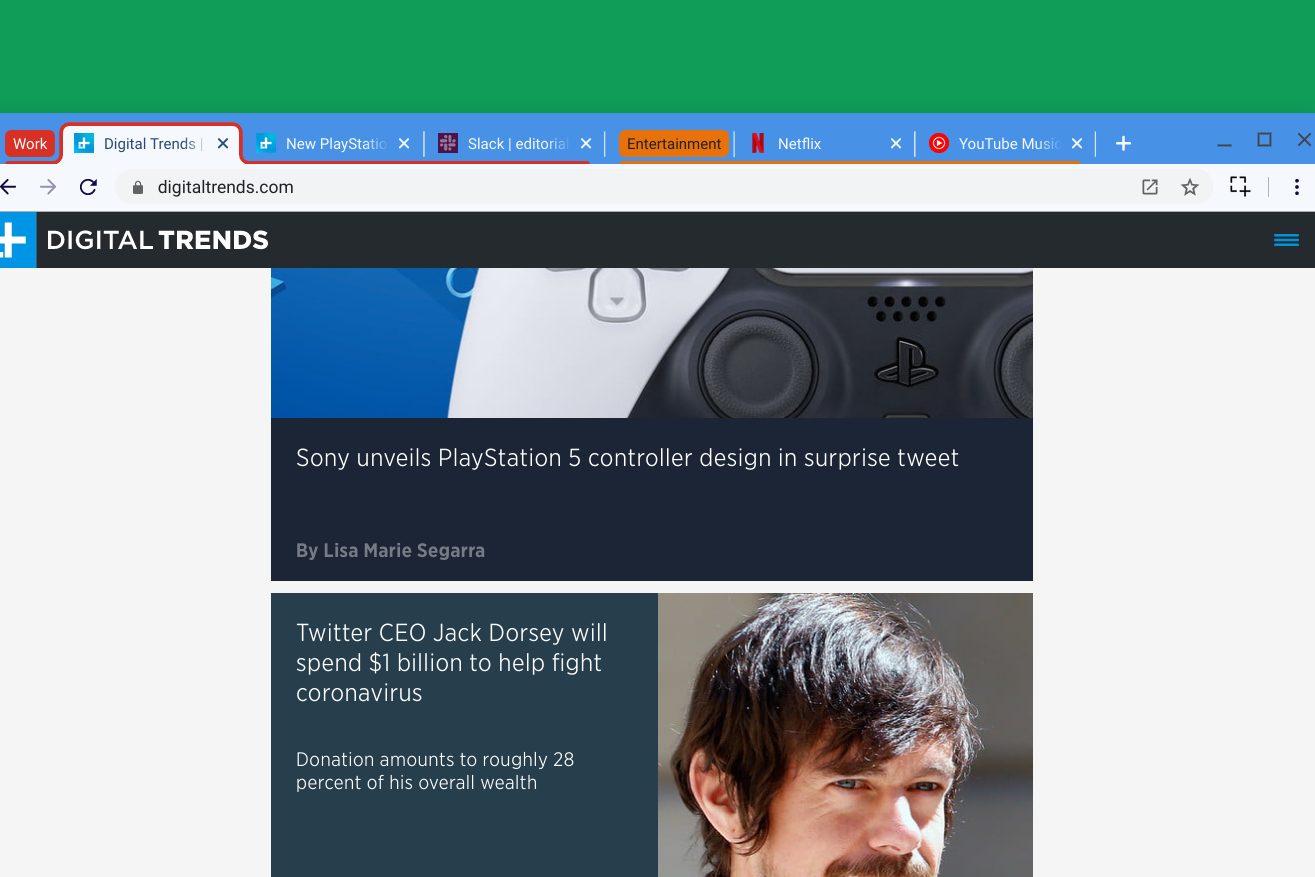Switch to the Digital Trends tab

pos(150,144)
